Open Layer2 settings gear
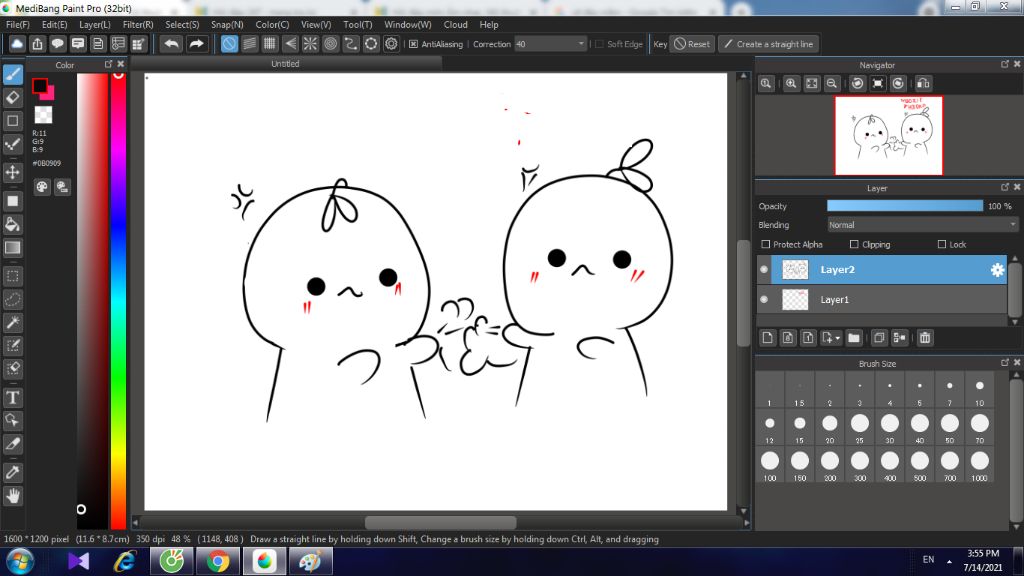This screenshot has width=1024, height=576. (x=997, y=270)
